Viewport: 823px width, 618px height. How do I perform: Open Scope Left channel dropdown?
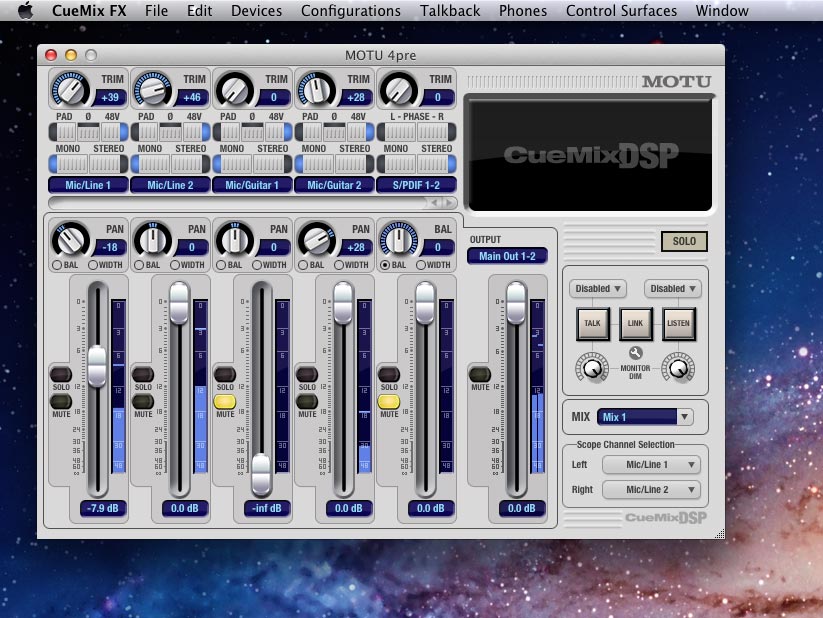pyautogui.click(x=651, y=465)
